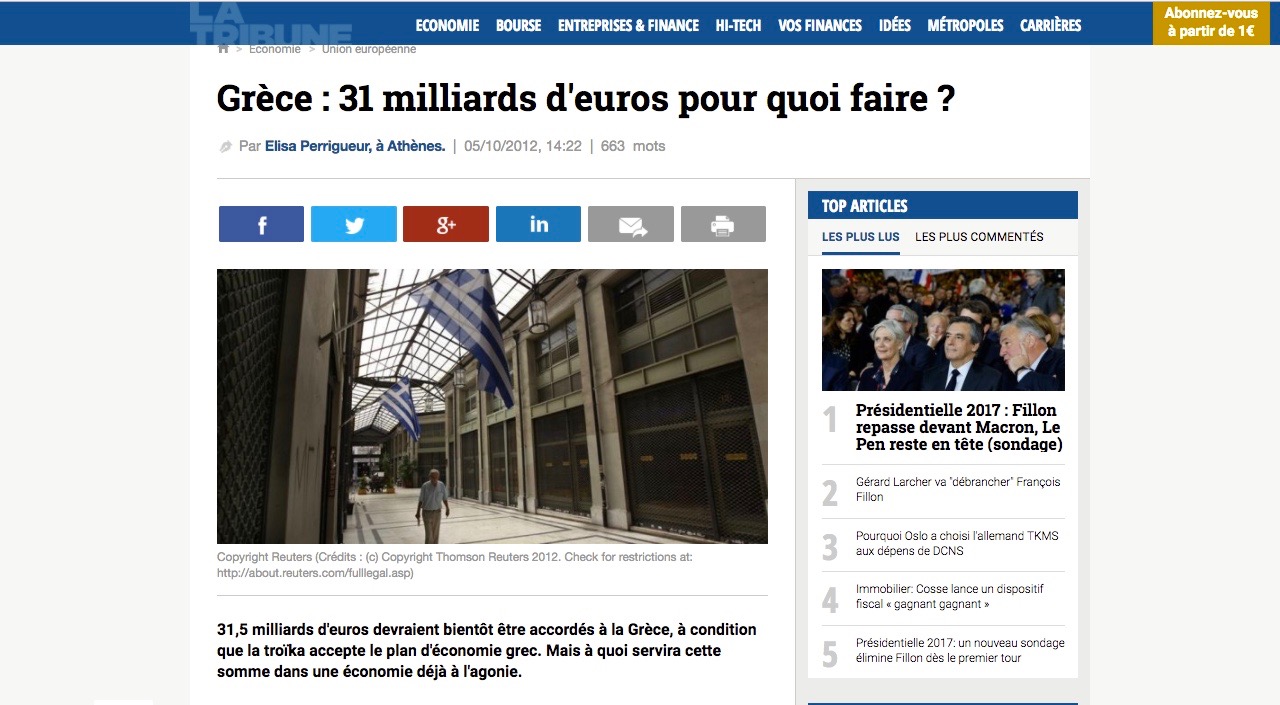Open Gérard Larcher débrancher Fillon article
1280x705 pixels.
pyautogui.click(x=958, y=489)
